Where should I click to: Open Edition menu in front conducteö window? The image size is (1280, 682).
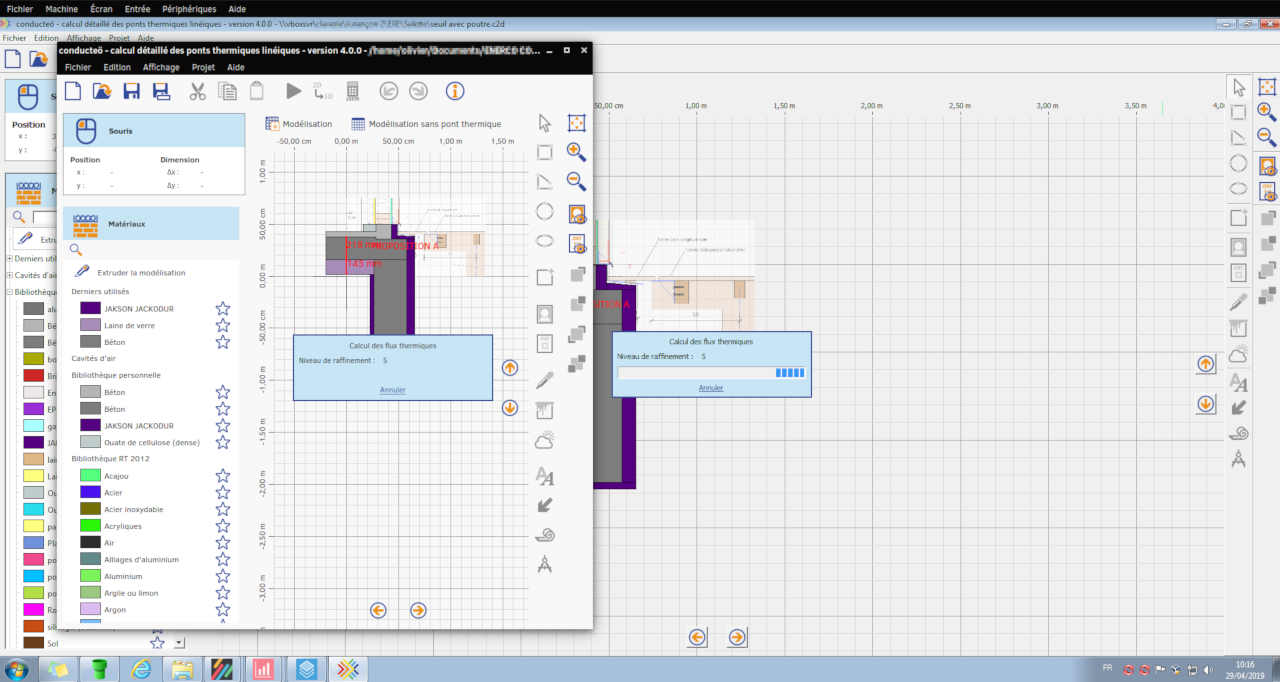click(117, 67)
